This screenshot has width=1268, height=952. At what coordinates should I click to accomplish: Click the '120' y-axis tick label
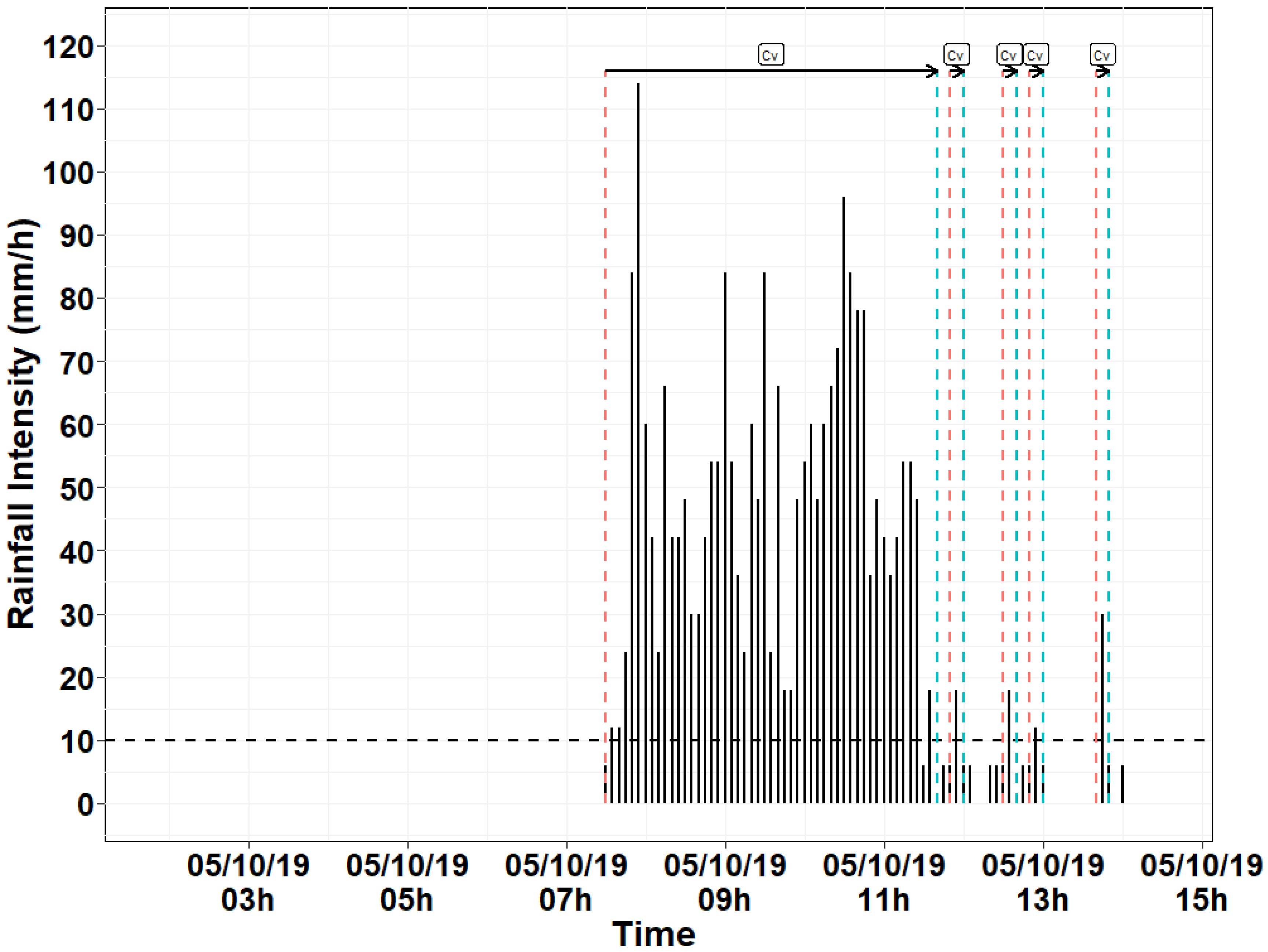tap(68, 47)
